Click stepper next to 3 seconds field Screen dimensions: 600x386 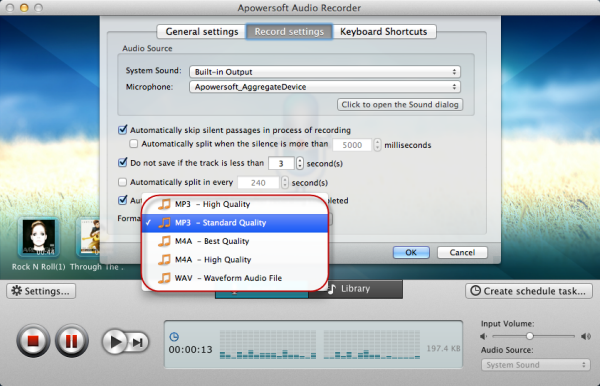click(x=300, y=163)
